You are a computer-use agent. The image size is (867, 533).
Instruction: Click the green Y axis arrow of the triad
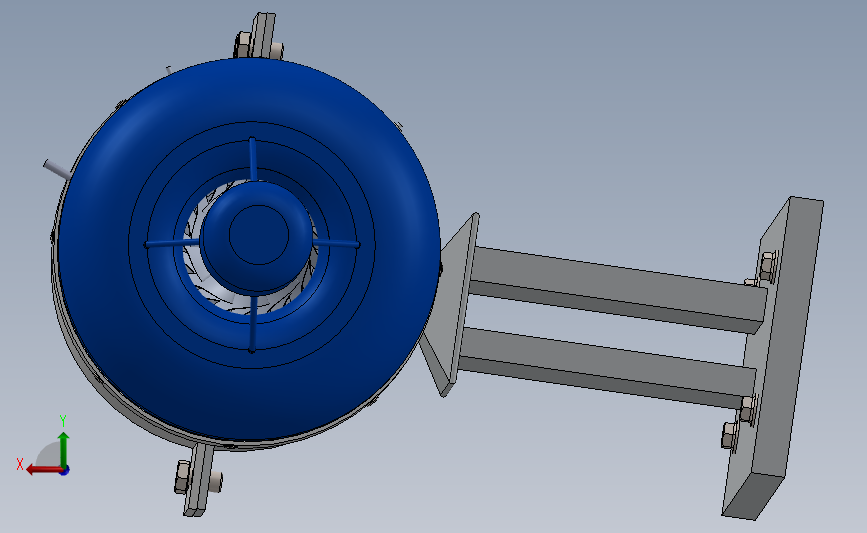pyautogui.click(x=64, y=448)
